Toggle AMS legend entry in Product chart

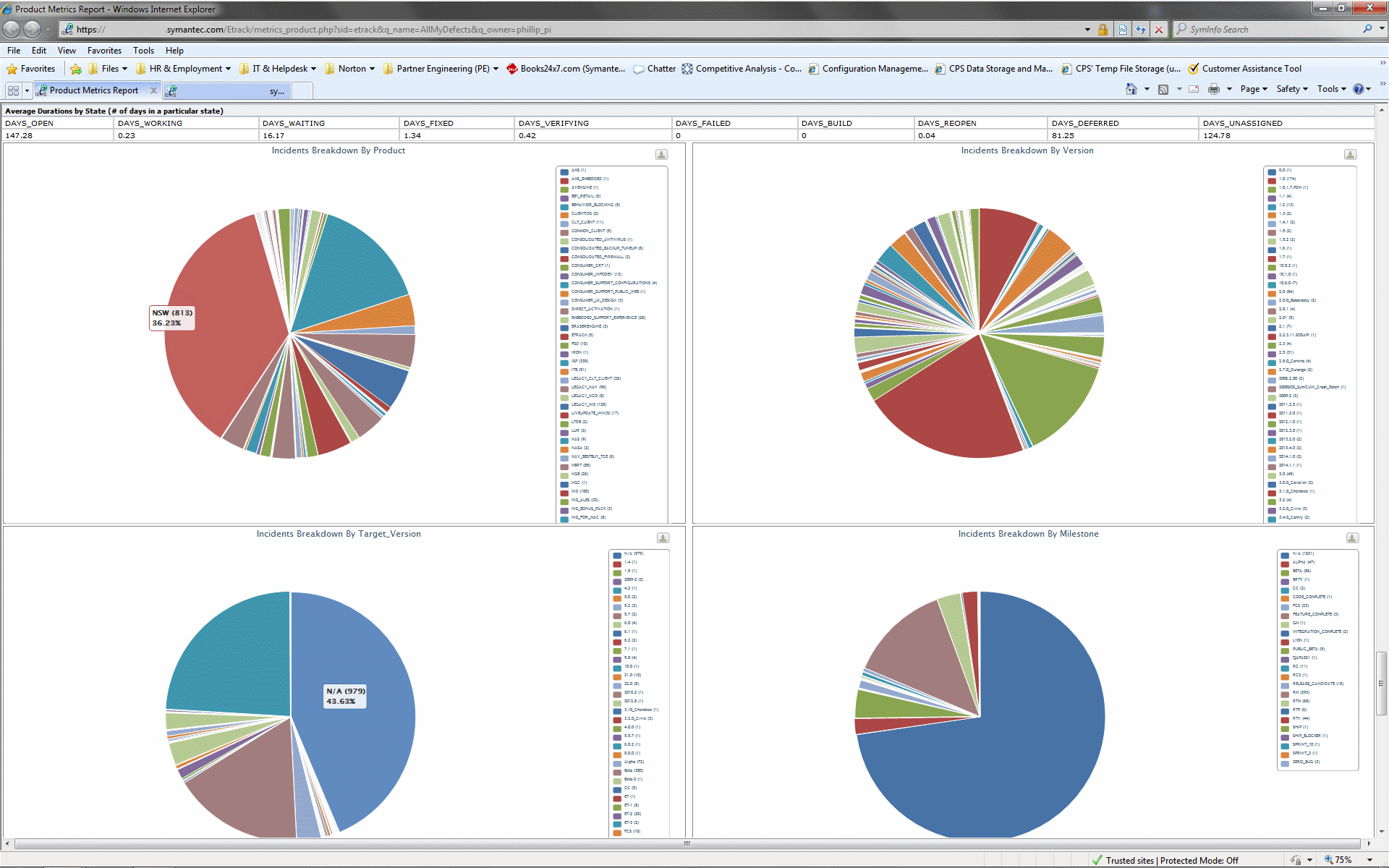tap(578, 171)
